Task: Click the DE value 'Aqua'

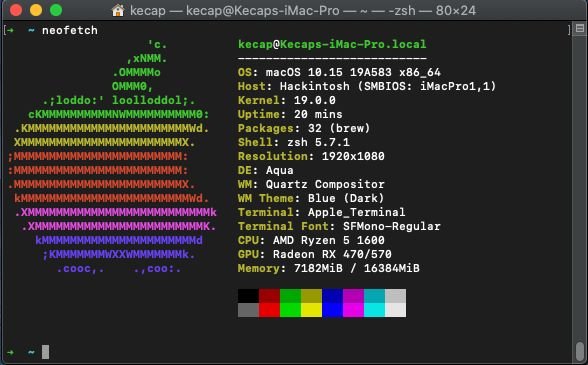Action: tap(280, 170)
